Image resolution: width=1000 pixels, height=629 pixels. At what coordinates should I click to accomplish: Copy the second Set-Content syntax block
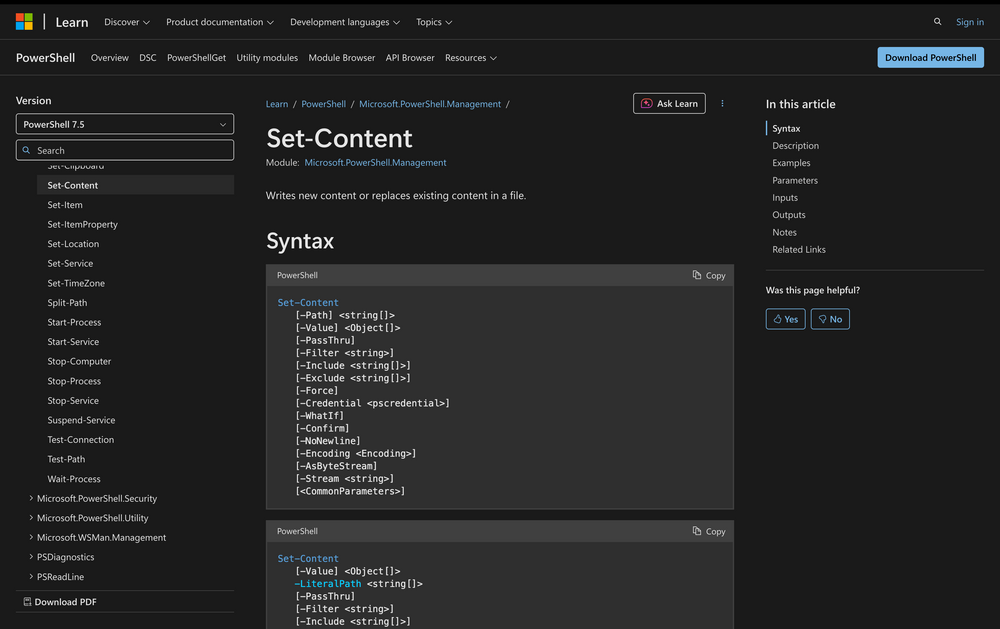(x=709, y=531)
